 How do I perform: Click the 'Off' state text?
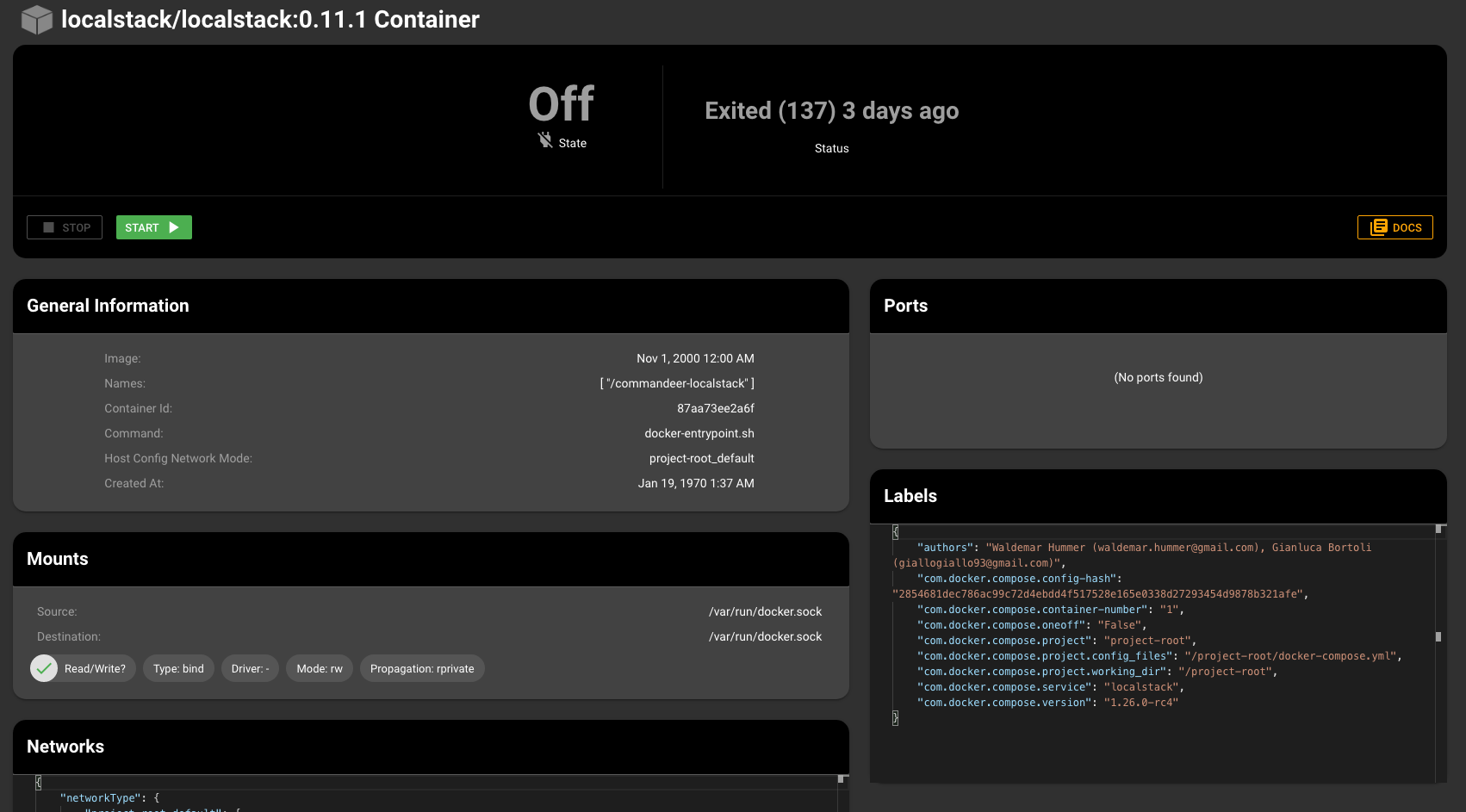click(562, 104)
